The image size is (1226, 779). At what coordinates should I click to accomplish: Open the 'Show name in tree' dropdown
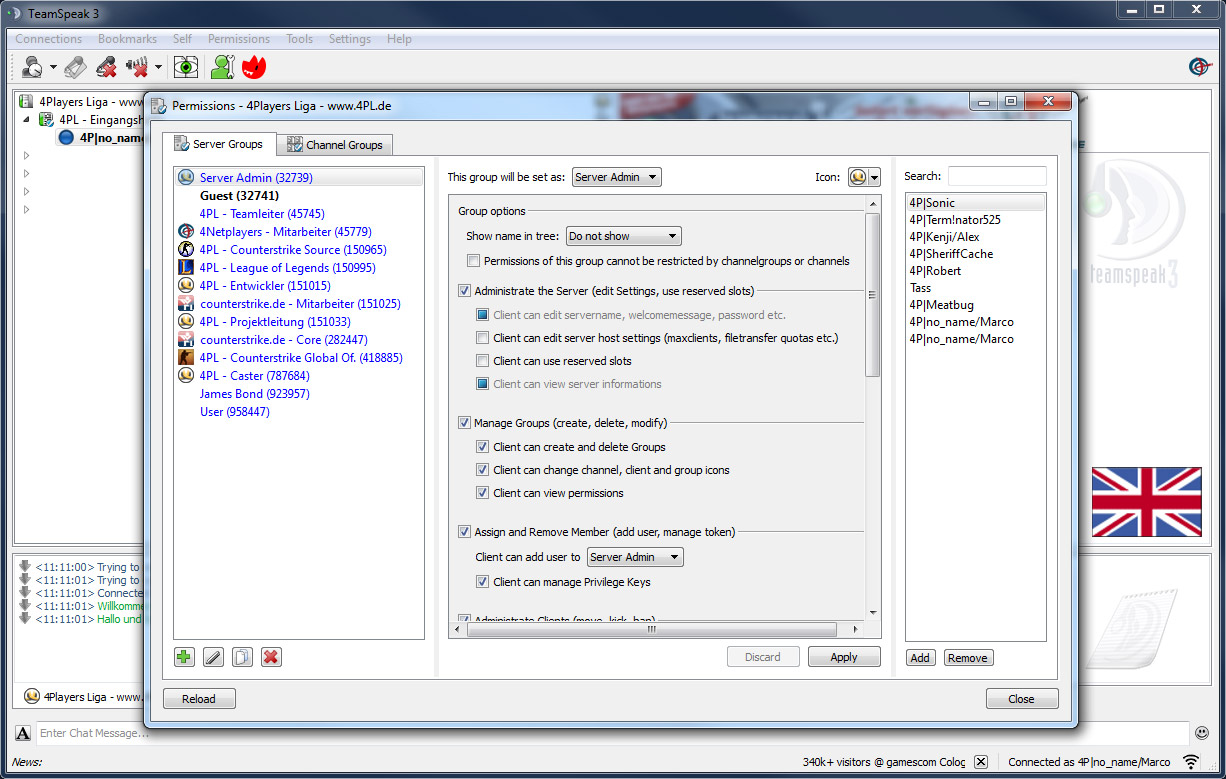623,235
